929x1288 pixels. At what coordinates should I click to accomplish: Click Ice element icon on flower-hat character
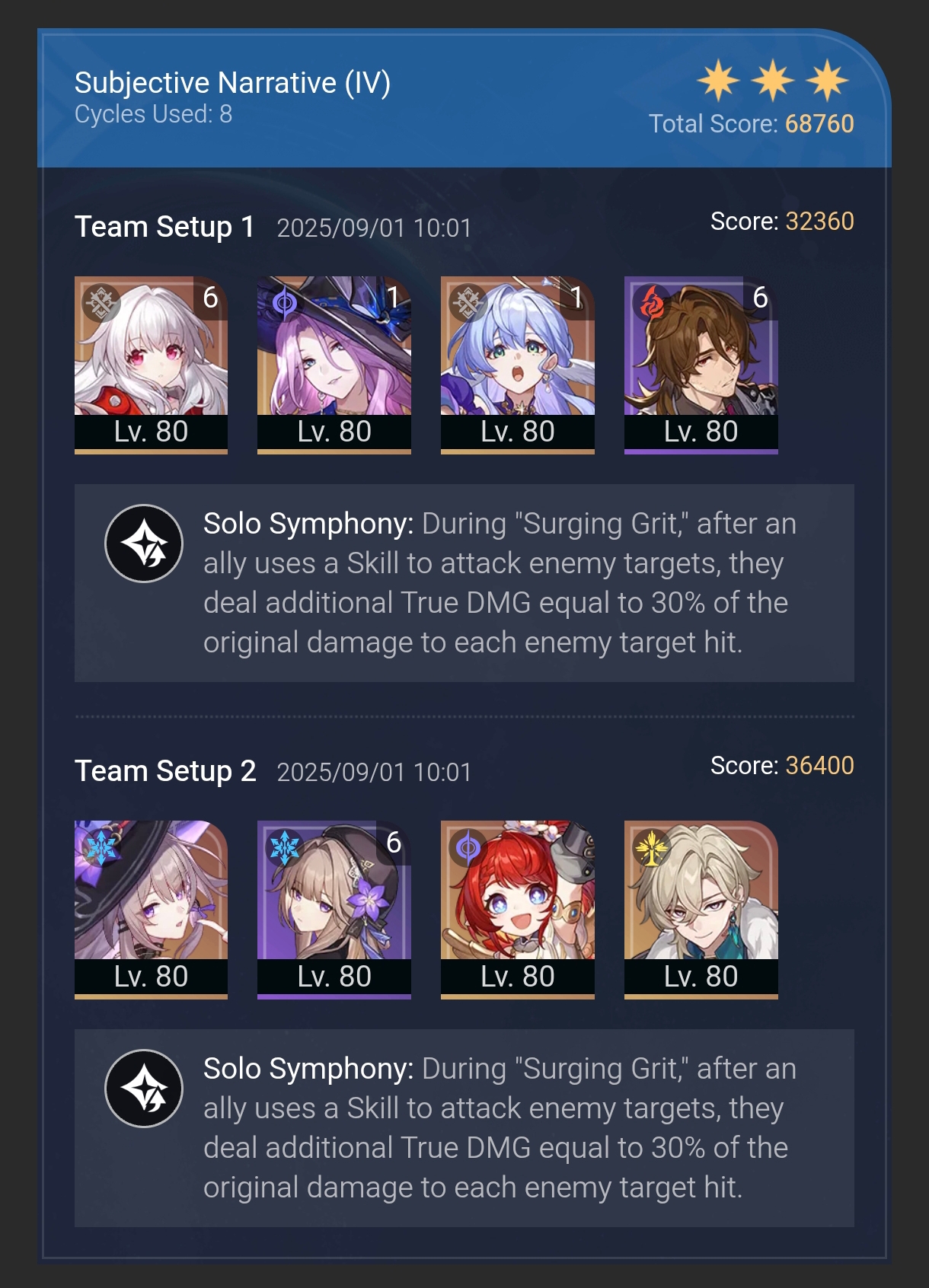[x=285, y=848]
